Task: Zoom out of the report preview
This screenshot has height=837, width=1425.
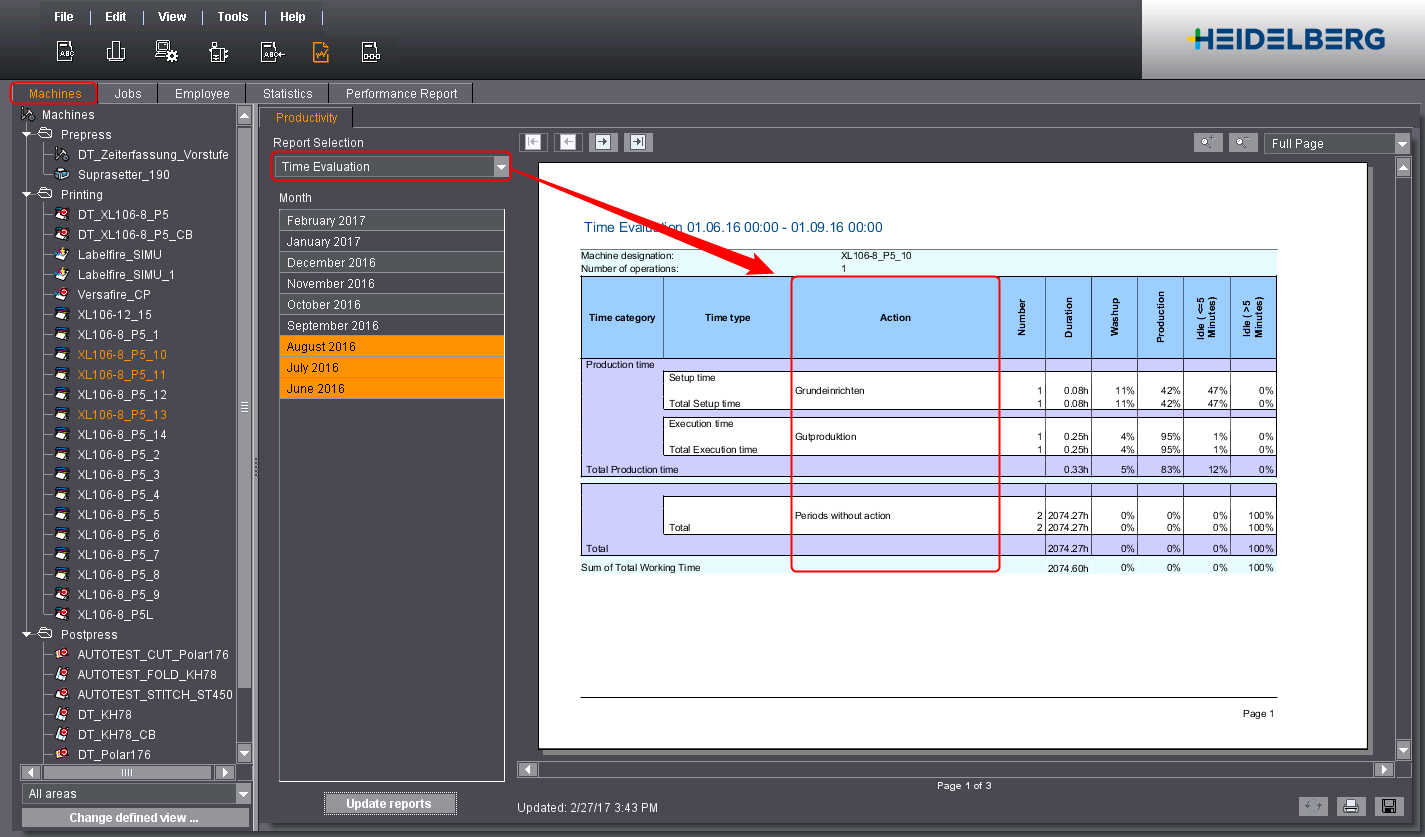Action: 1243,142
